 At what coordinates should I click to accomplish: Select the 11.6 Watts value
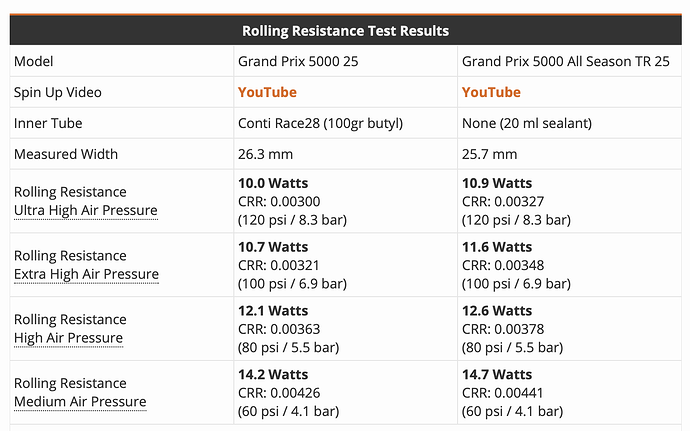[497, 247]
